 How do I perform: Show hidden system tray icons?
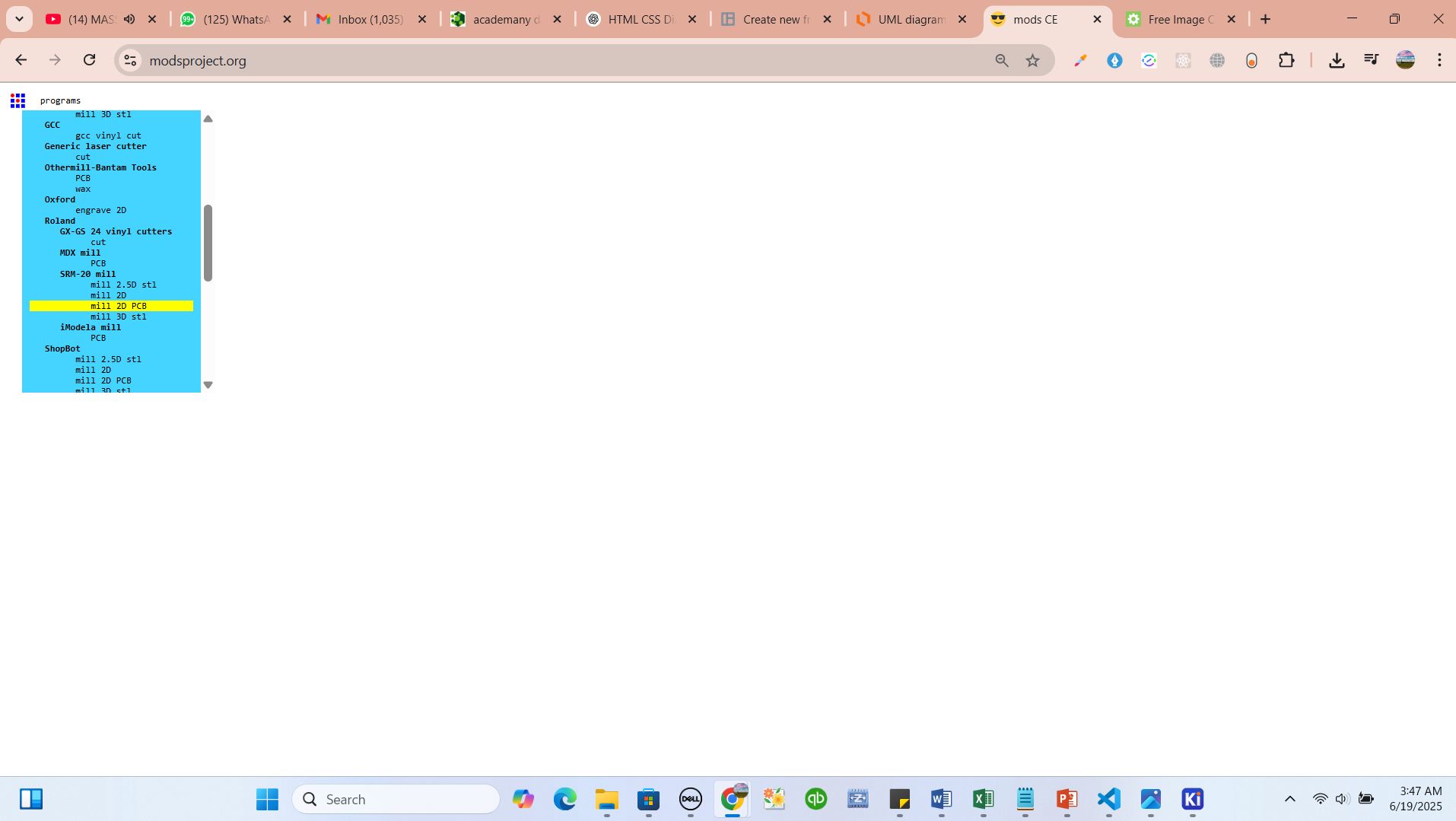pos(1289,799)
